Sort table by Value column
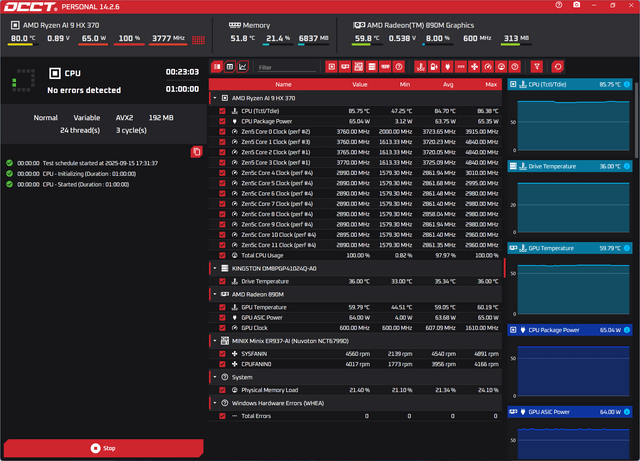 [x=360, y=85]
